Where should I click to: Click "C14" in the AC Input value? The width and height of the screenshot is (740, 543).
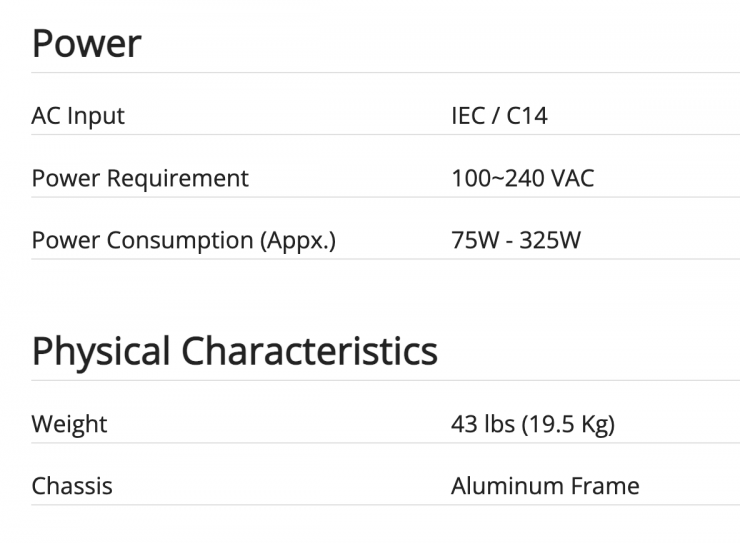tap(527, 116)
